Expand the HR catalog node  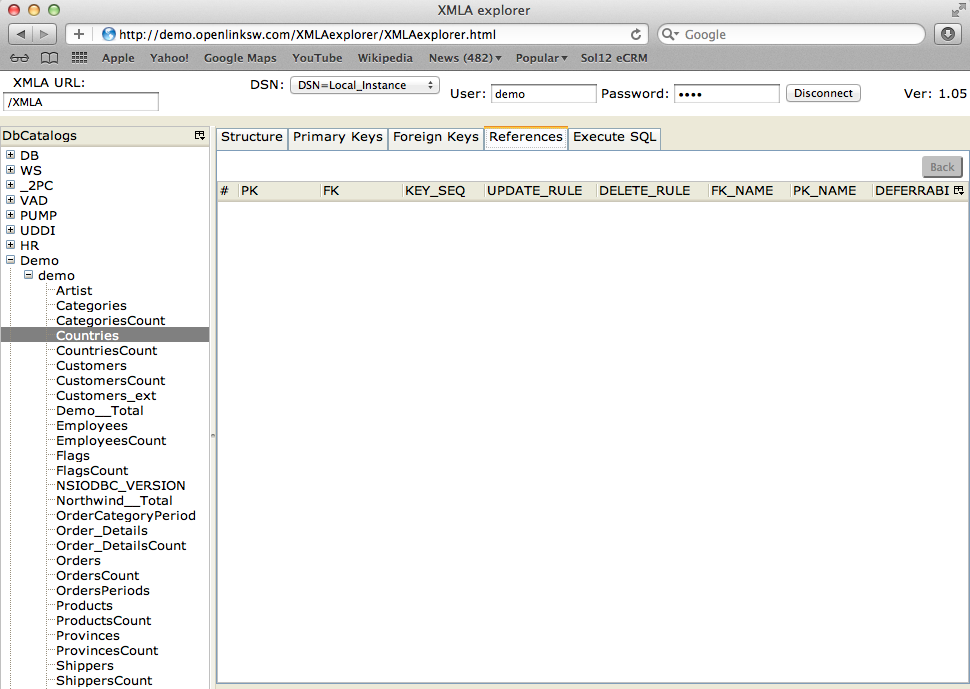(11, 244)
